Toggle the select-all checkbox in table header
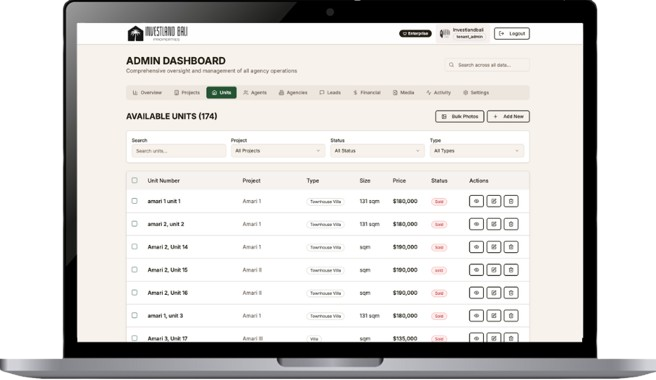 134,180
